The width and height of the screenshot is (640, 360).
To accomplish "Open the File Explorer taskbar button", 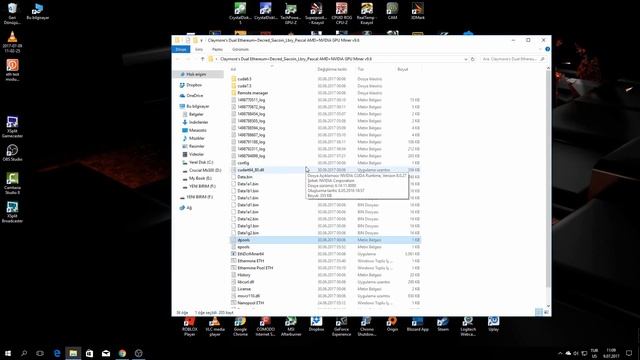I will pyautogui.click(x=73, y=353).
